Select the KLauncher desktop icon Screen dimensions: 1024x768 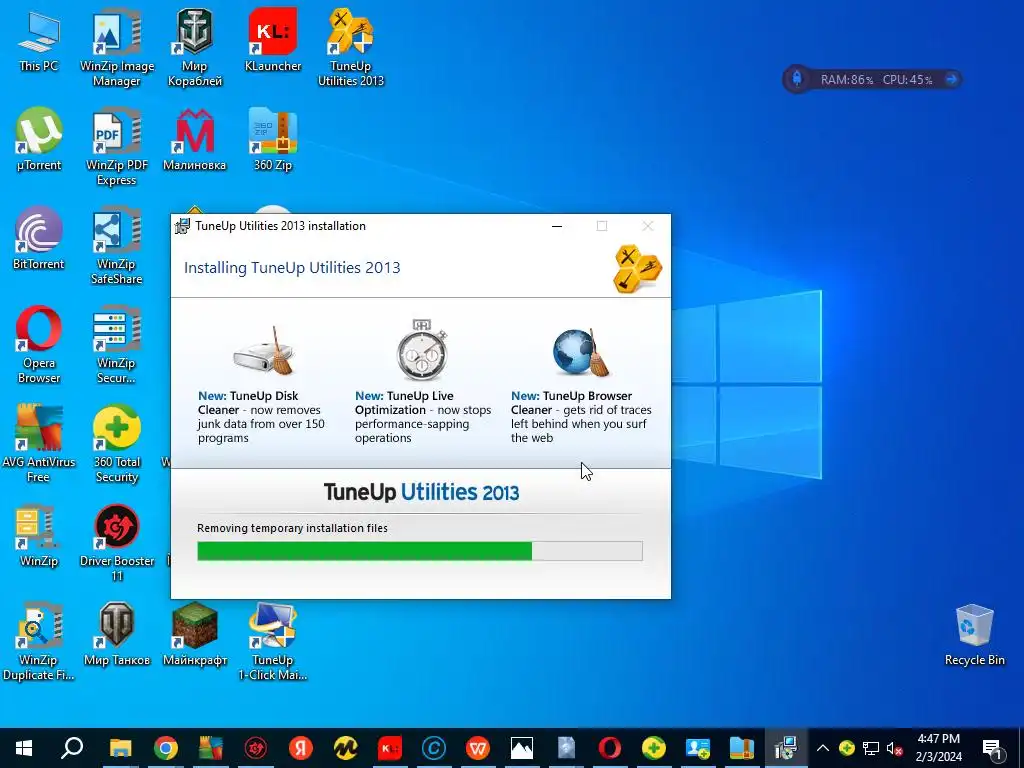coord(273,41)
